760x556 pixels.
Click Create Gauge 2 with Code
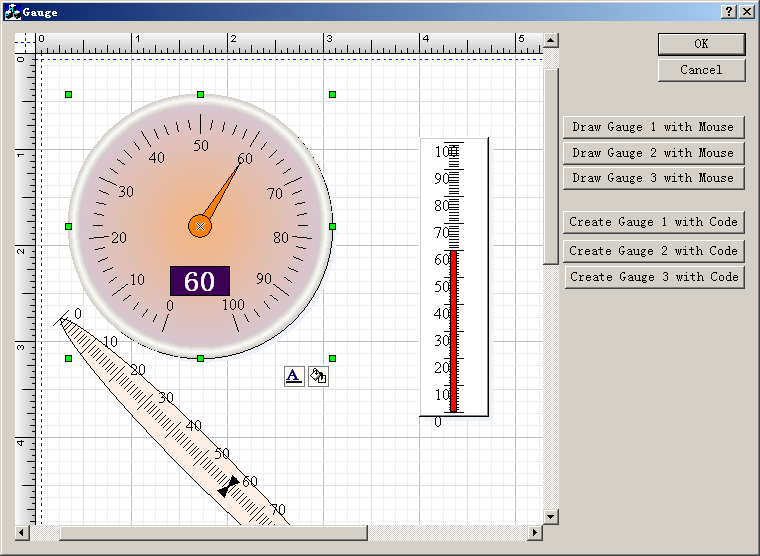point(653,251)
